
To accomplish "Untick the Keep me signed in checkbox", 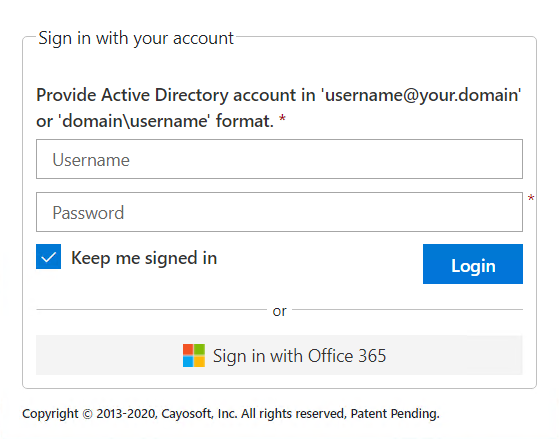I will click(x=48, y=256).
